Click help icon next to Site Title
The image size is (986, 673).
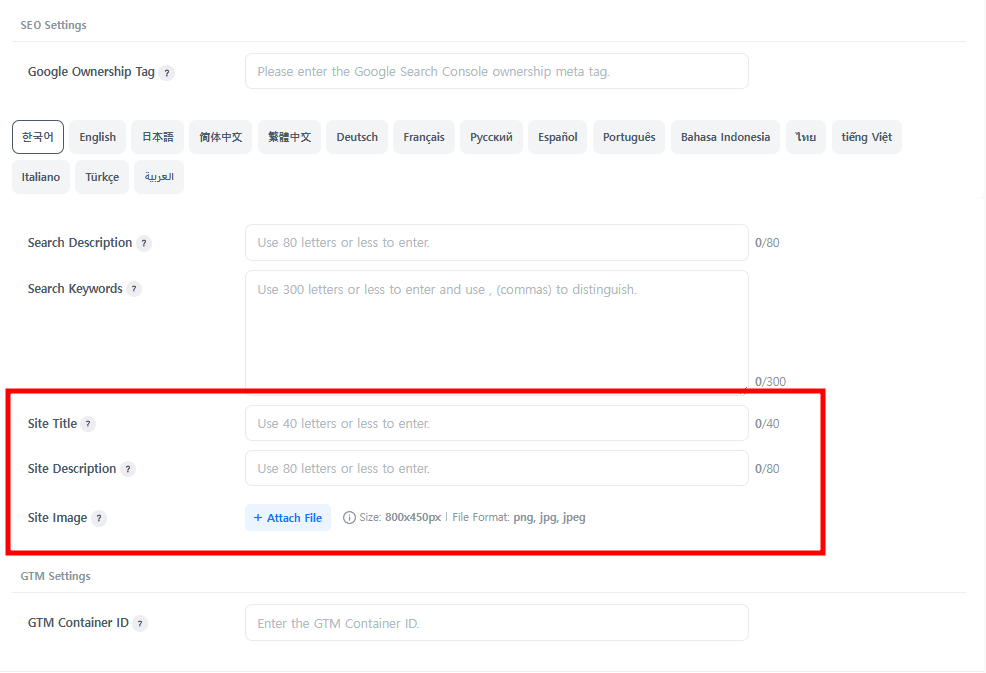click(x=88, y=424)
